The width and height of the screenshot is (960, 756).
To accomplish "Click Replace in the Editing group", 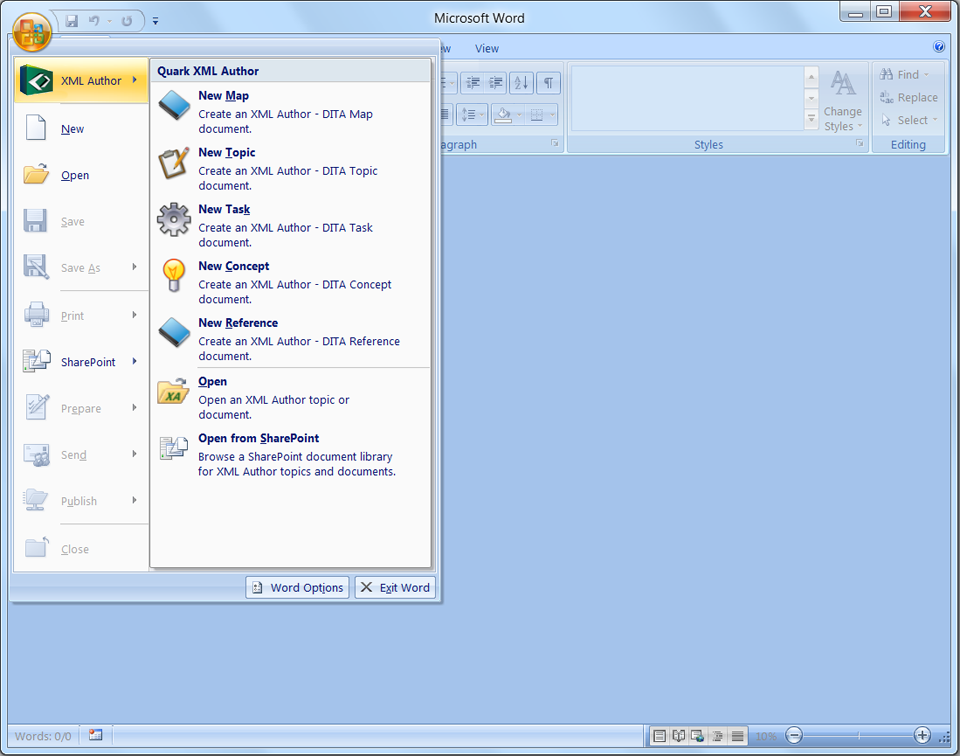I will [909, 97].
